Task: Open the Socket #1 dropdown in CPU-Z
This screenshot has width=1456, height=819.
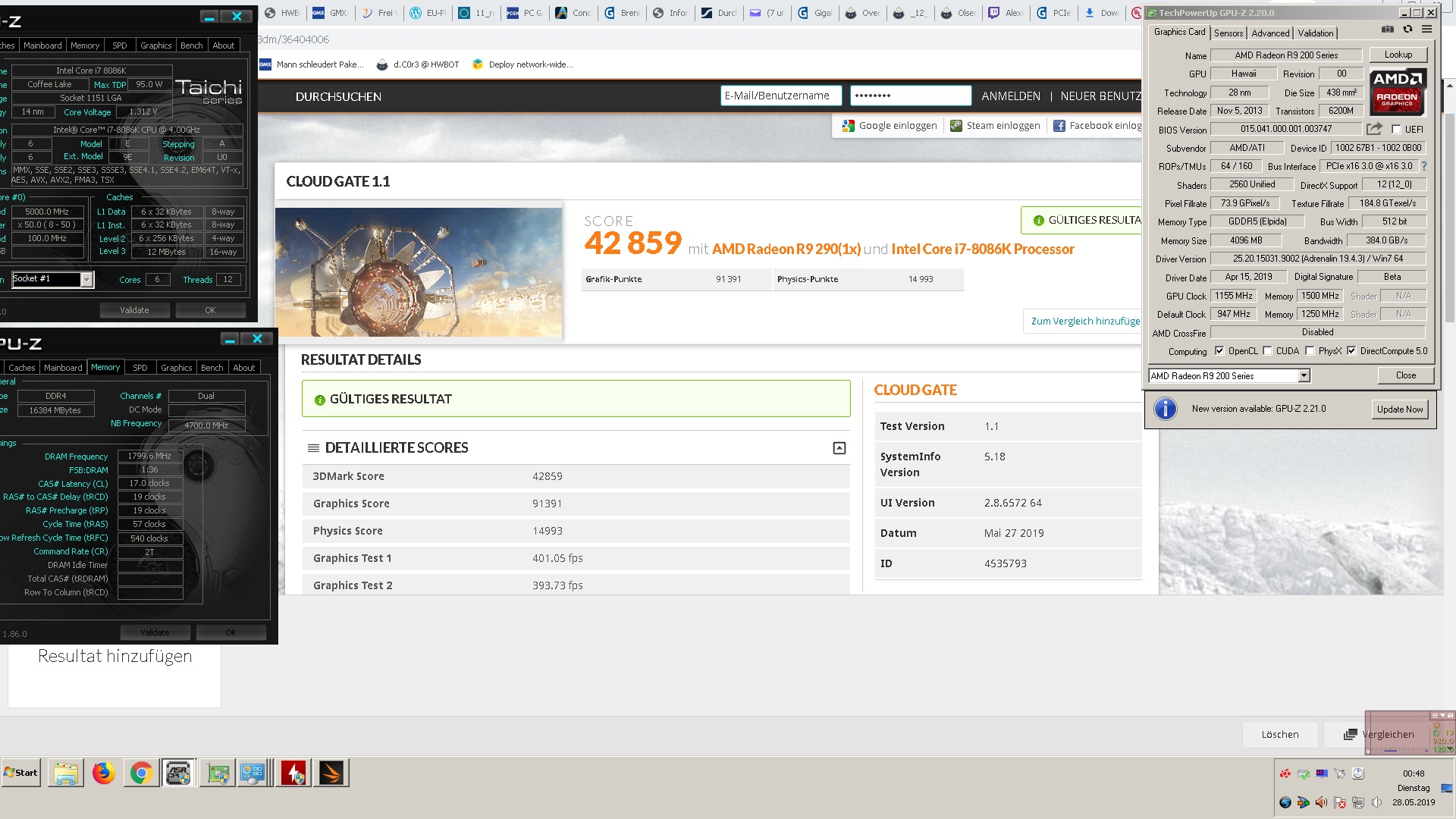Action: coord(52,279)
